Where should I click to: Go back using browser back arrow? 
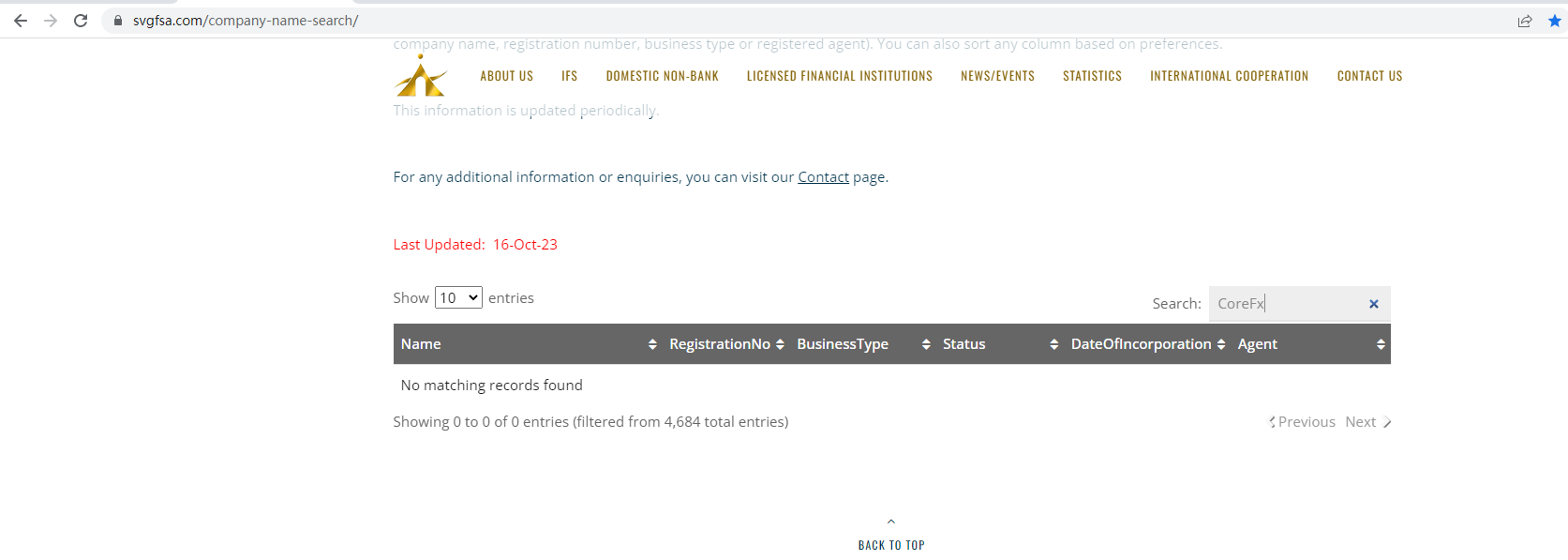[x=21, y=21]
